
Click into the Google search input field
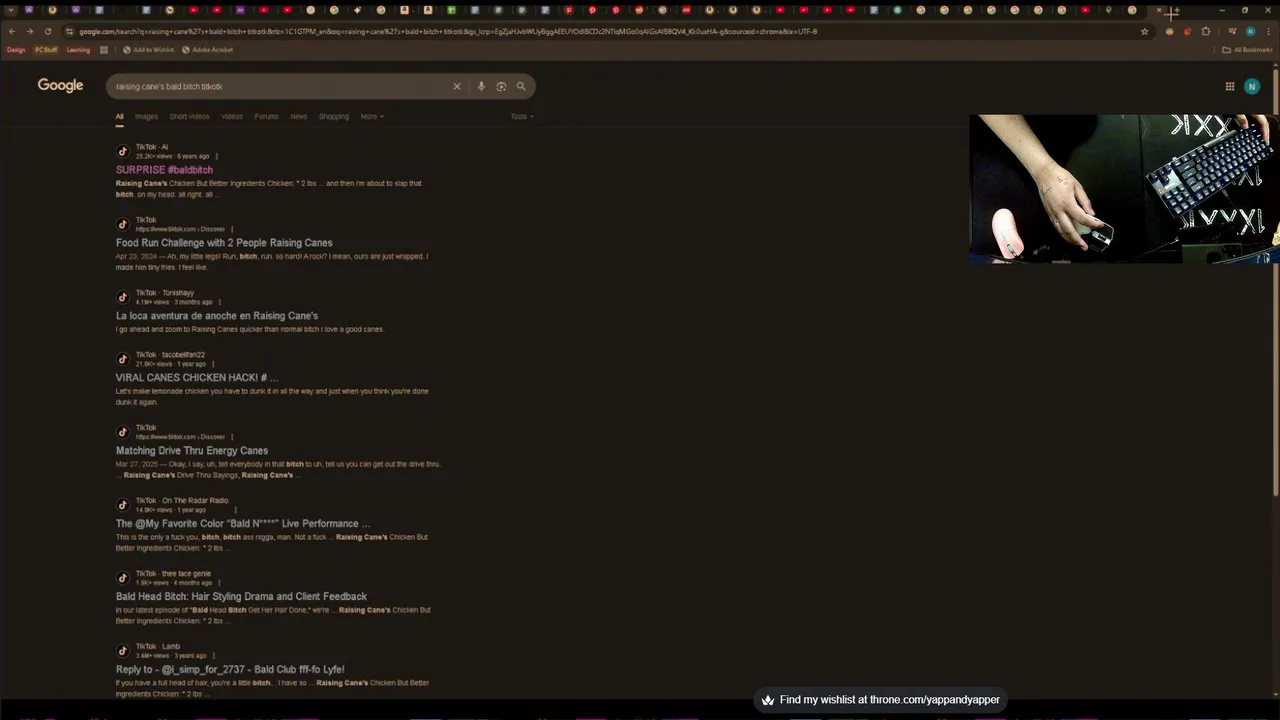tap(280, 86)
